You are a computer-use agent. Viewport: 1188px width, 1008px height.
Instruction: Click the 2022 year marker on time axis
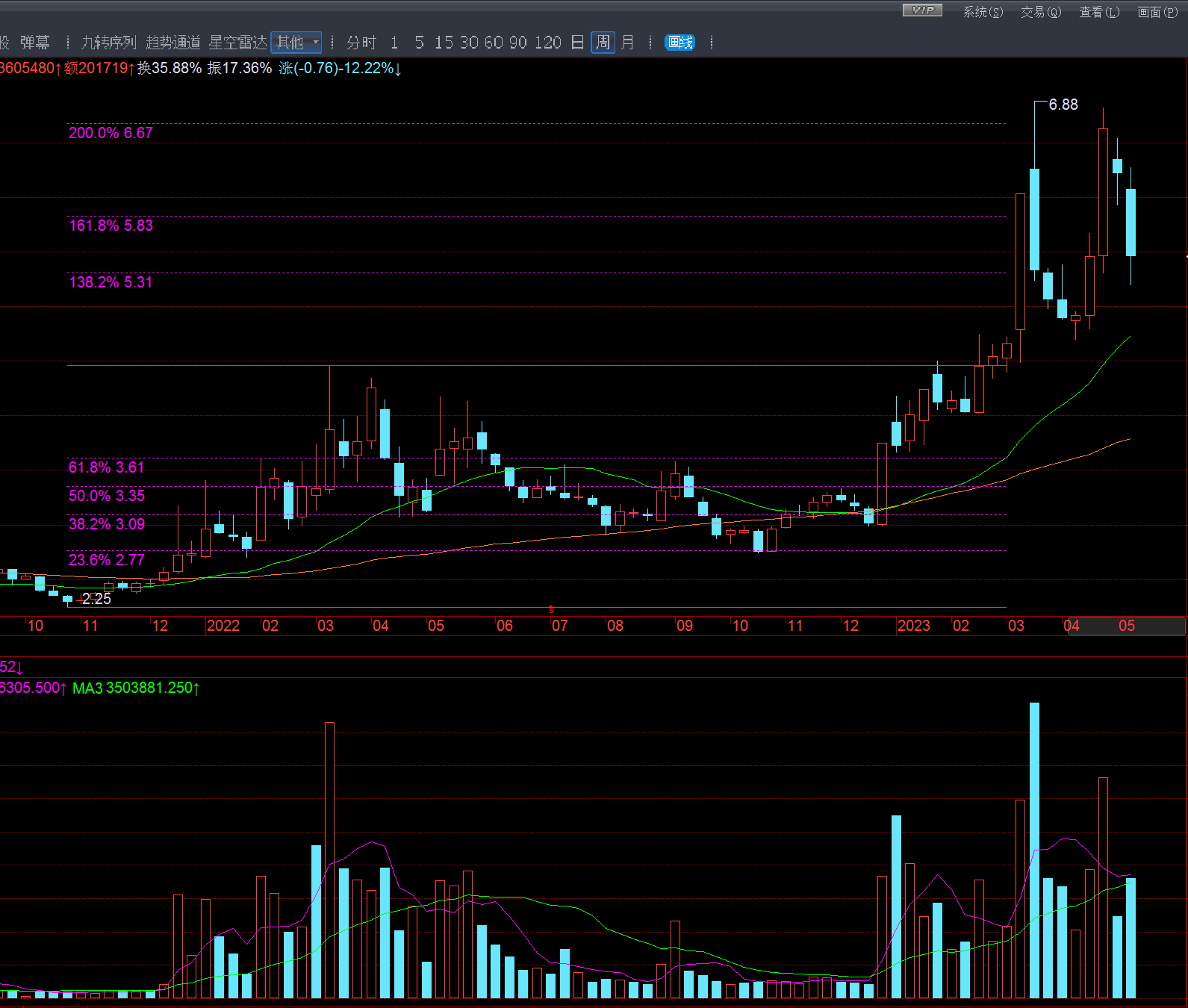click(223, 626)
